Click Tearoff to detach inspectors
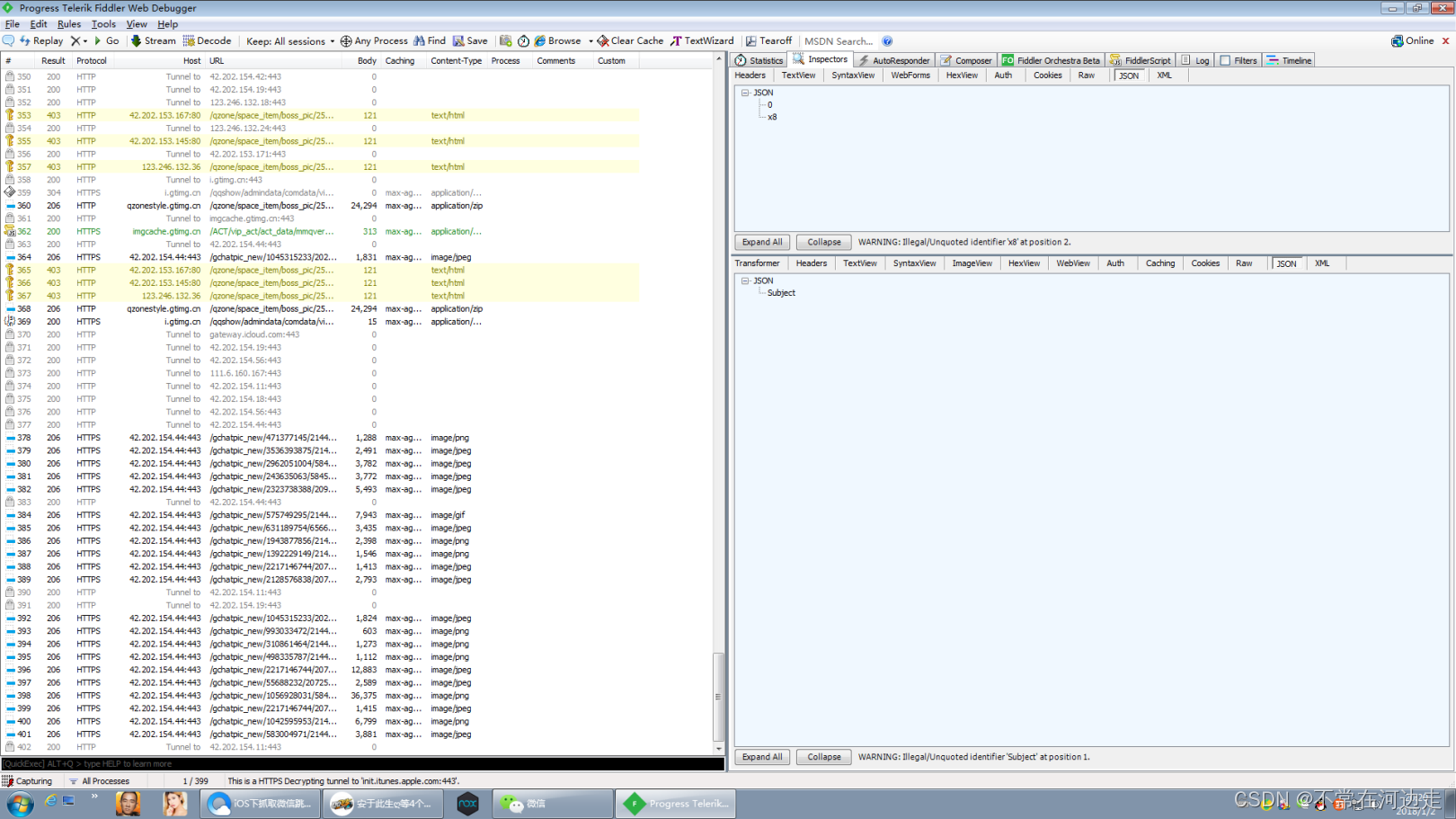 point(768,41)
